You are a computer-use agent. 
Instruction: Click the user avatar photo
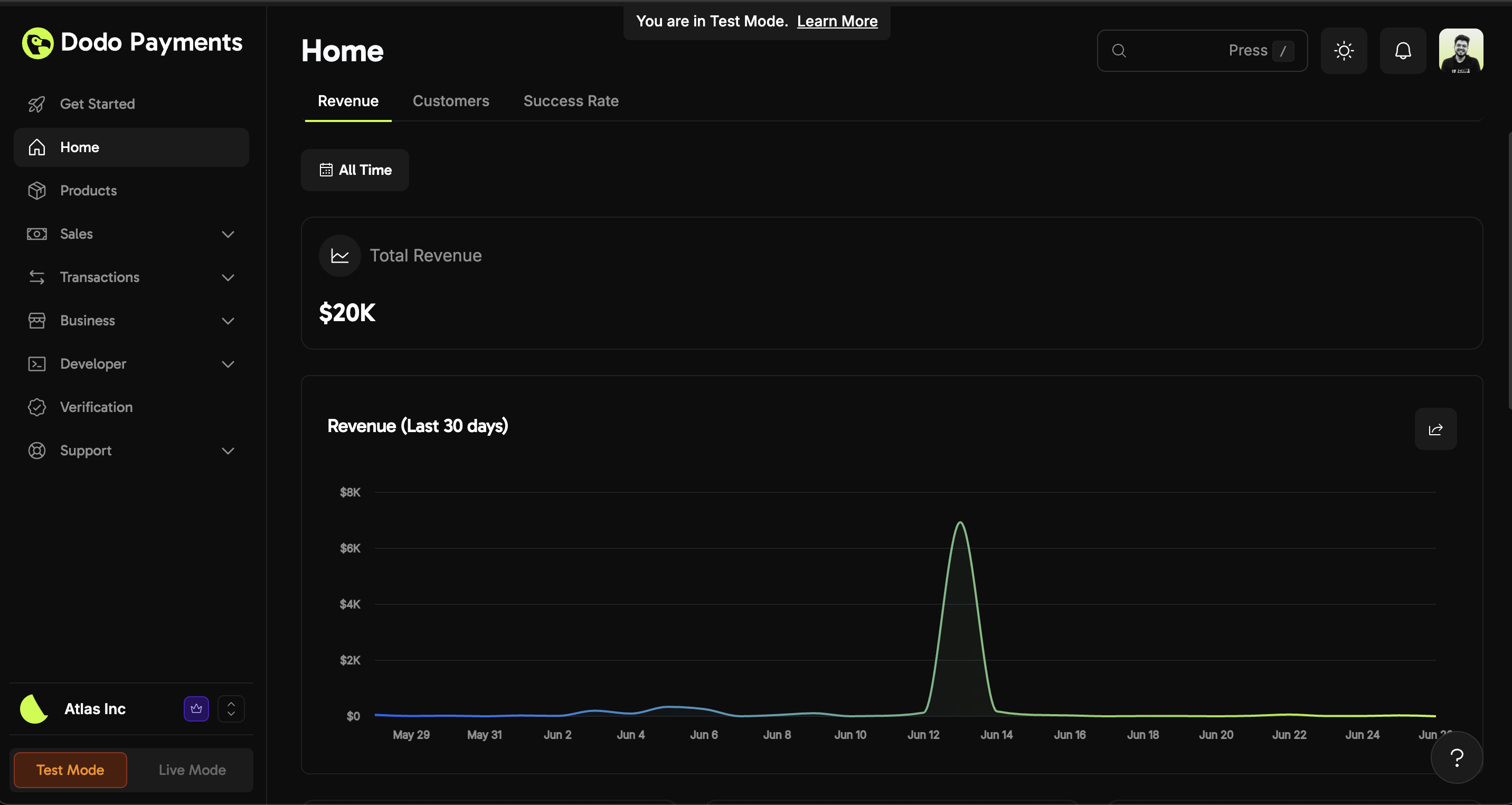(x=1461, y=51)
